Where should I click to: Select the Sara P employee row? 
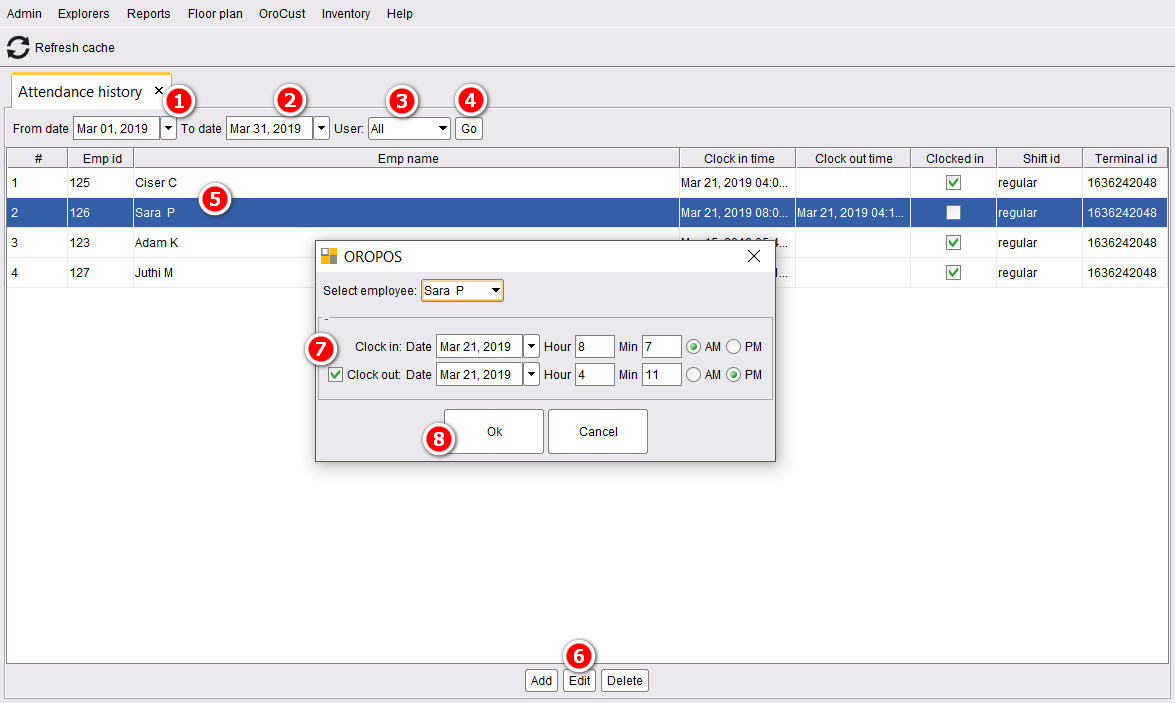tap(587, 213)
